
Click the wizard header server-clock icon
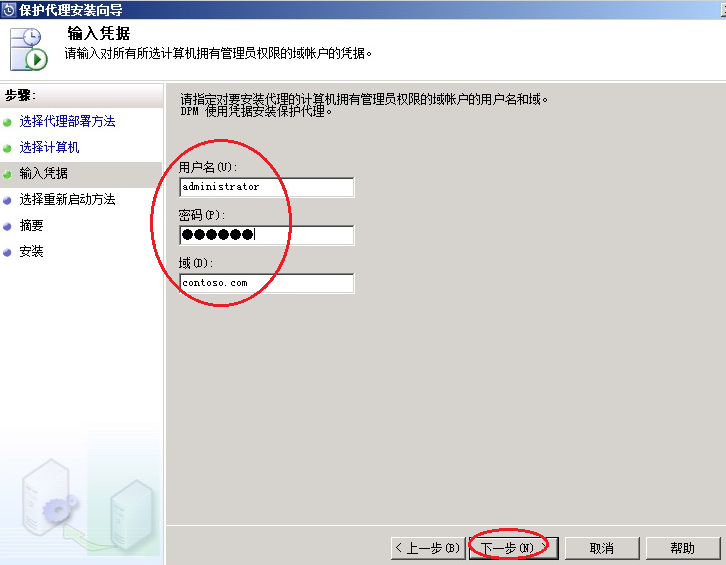(x=29, y=49)
